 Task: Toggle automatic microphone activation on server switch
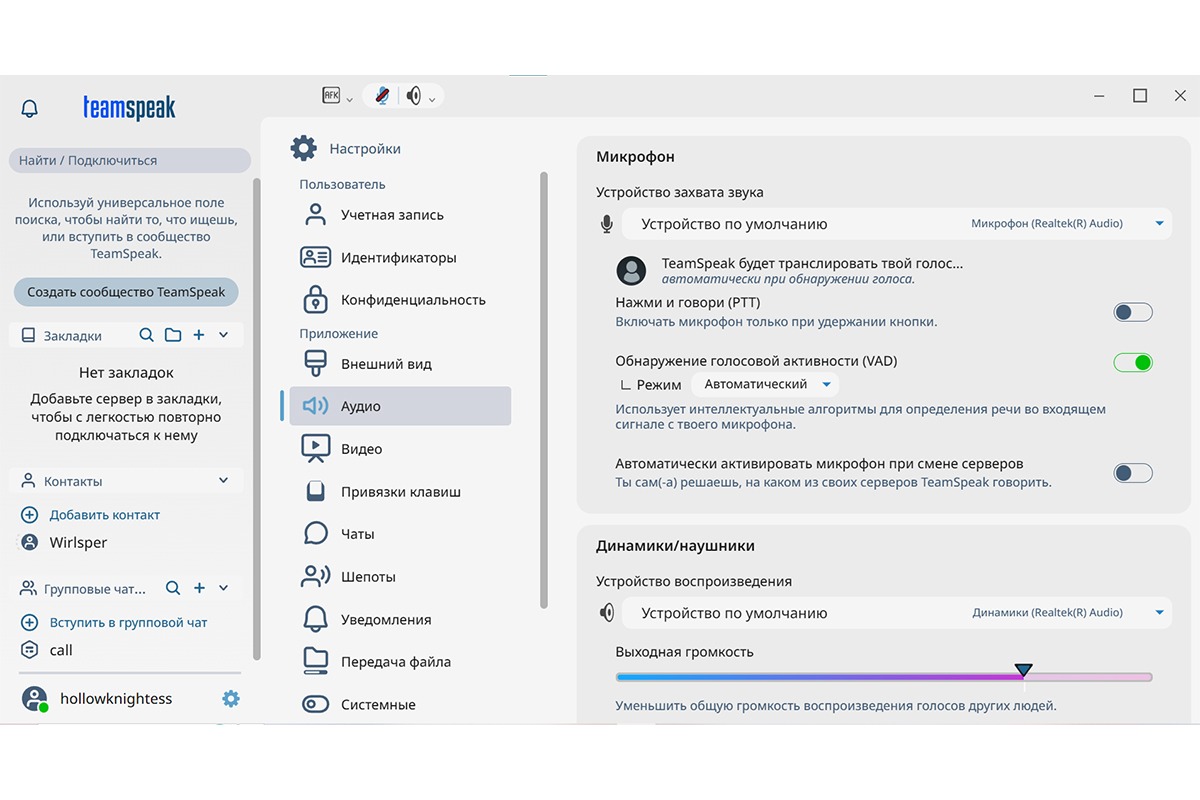pyautogui.click(x=1132, y=472)
